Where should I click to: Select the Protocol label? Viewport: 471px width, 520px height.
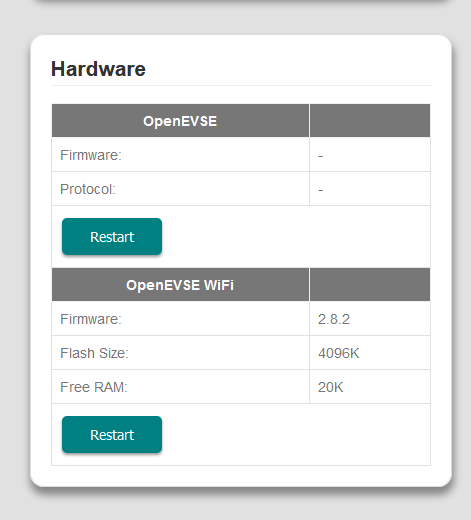88,189
